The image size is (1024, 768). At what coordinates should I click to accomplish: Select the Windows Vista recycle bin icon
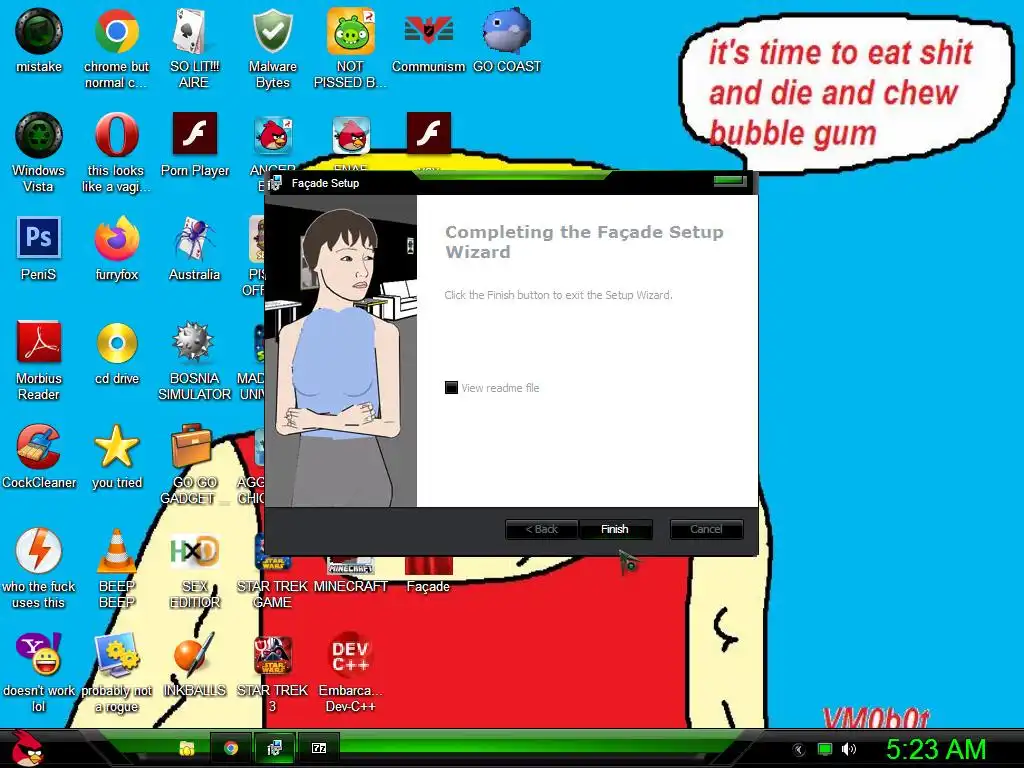pyautogui.click(x=39, y=153)
